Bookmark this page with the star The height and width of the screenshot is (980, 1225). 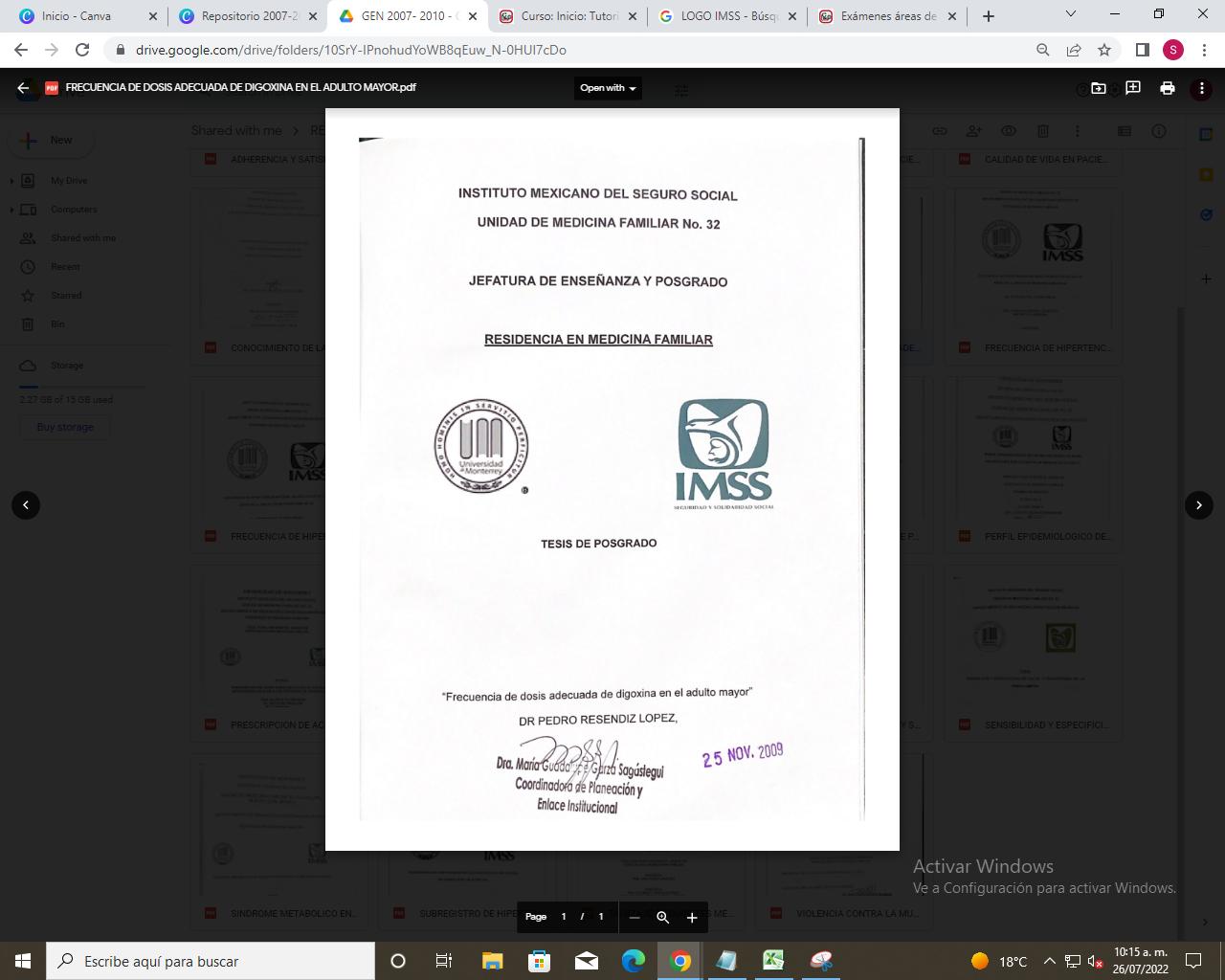click(1104, 50)
